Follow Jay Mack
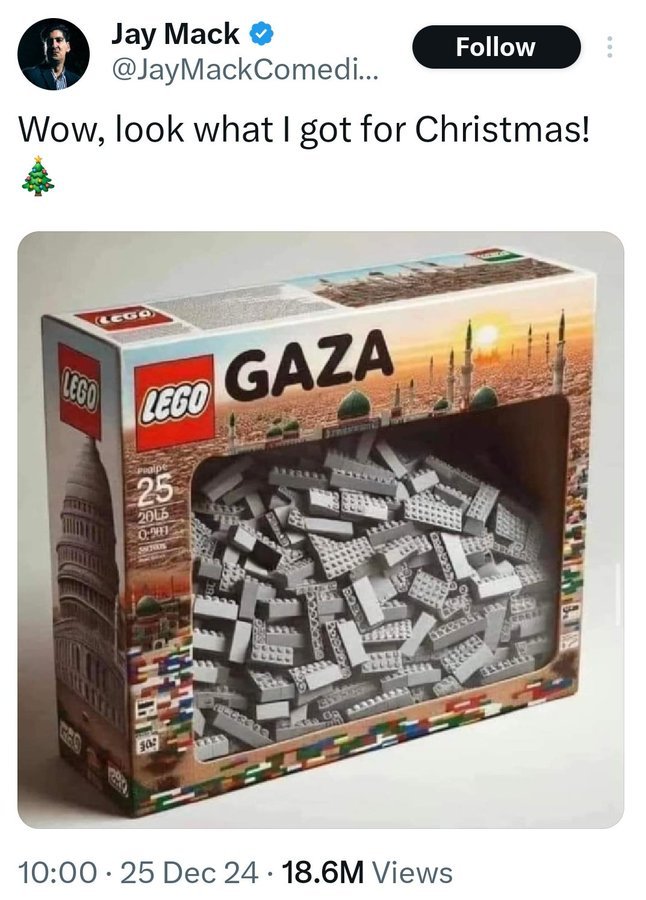Viewport: 646px width, 900px height. point(496,47)
